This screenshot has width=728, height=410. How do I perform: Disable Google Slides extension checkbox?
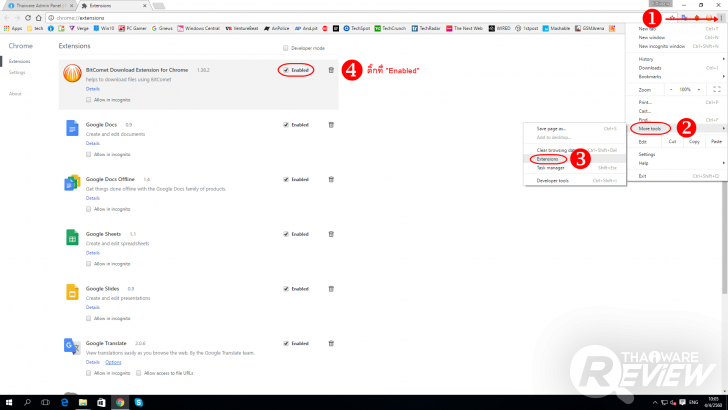(286, 289)
